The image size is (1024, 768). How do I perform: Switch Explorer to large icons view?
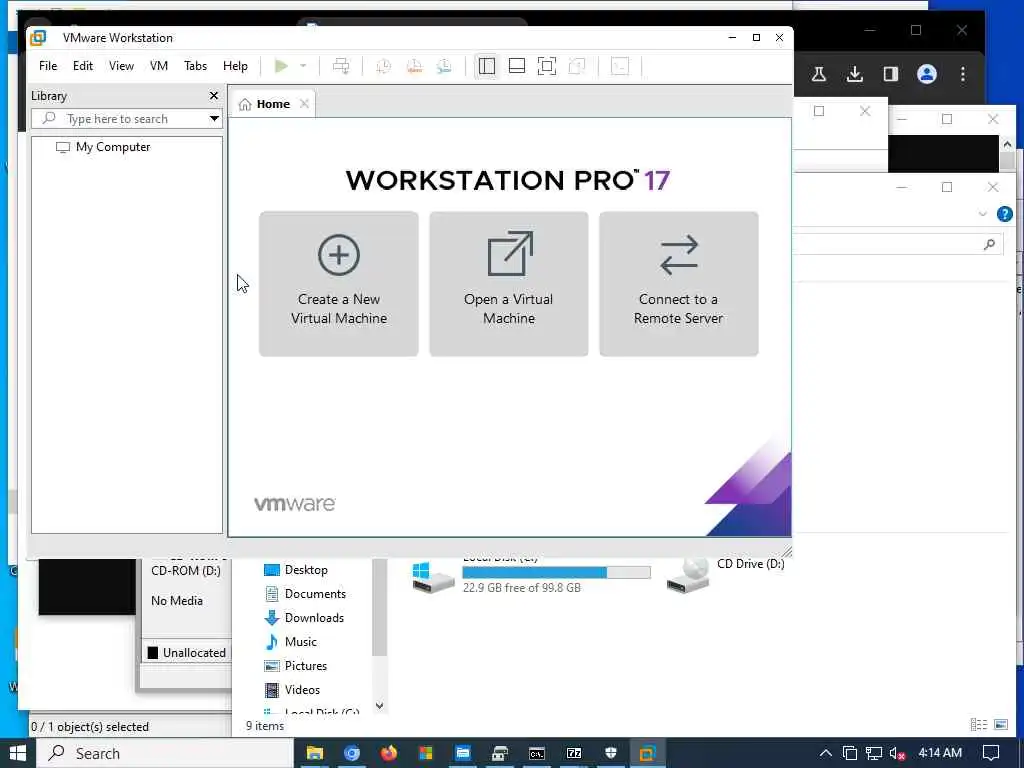[x=1000, y=724]
